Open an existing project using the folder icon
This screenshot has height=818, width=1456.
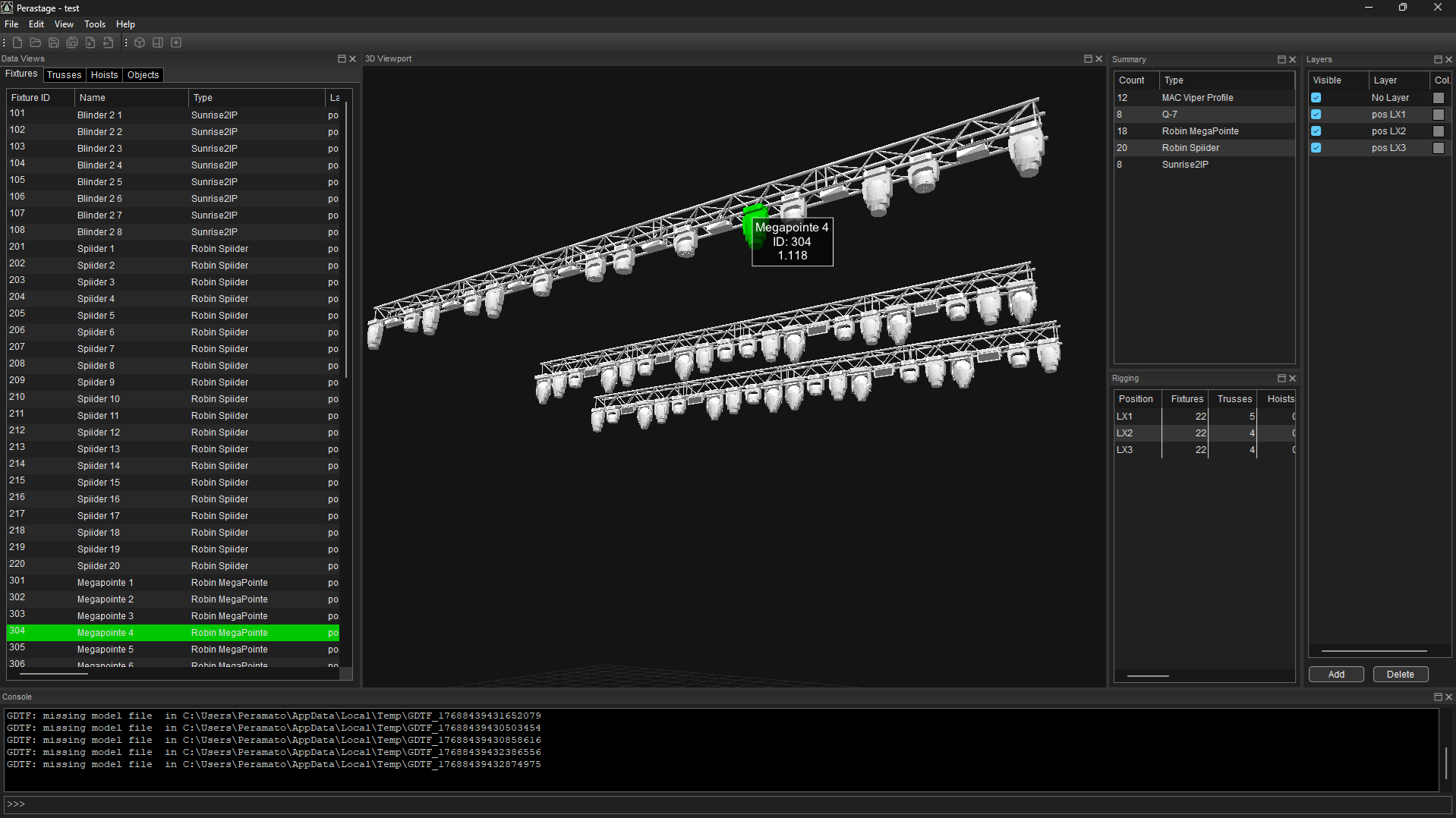35,42
